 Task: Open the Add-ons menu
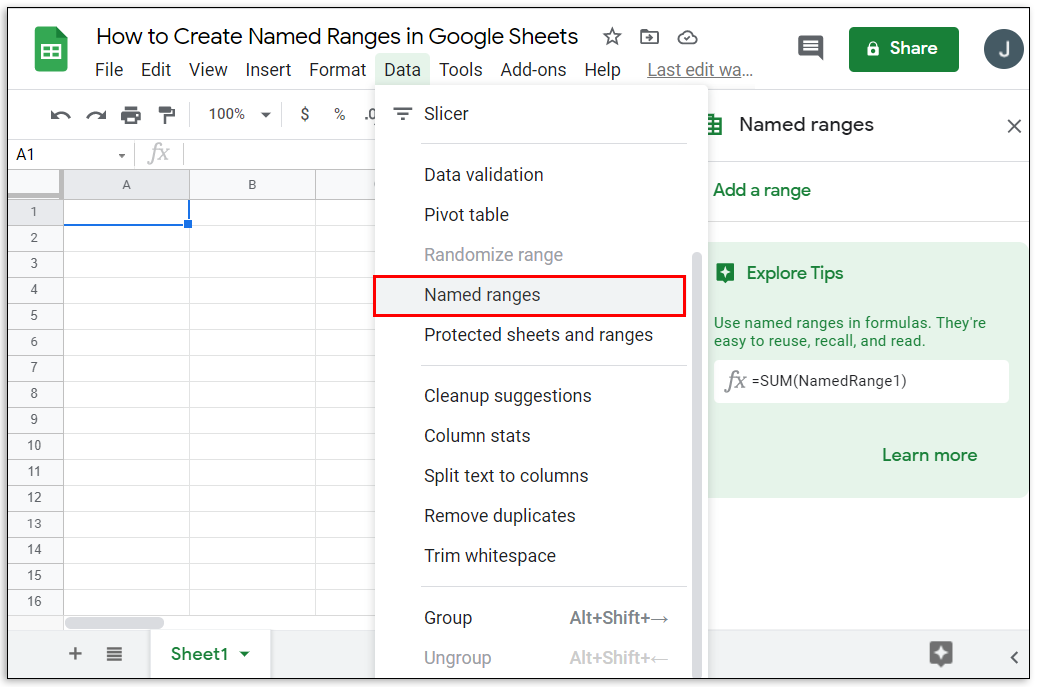click(x=534, y=69)
